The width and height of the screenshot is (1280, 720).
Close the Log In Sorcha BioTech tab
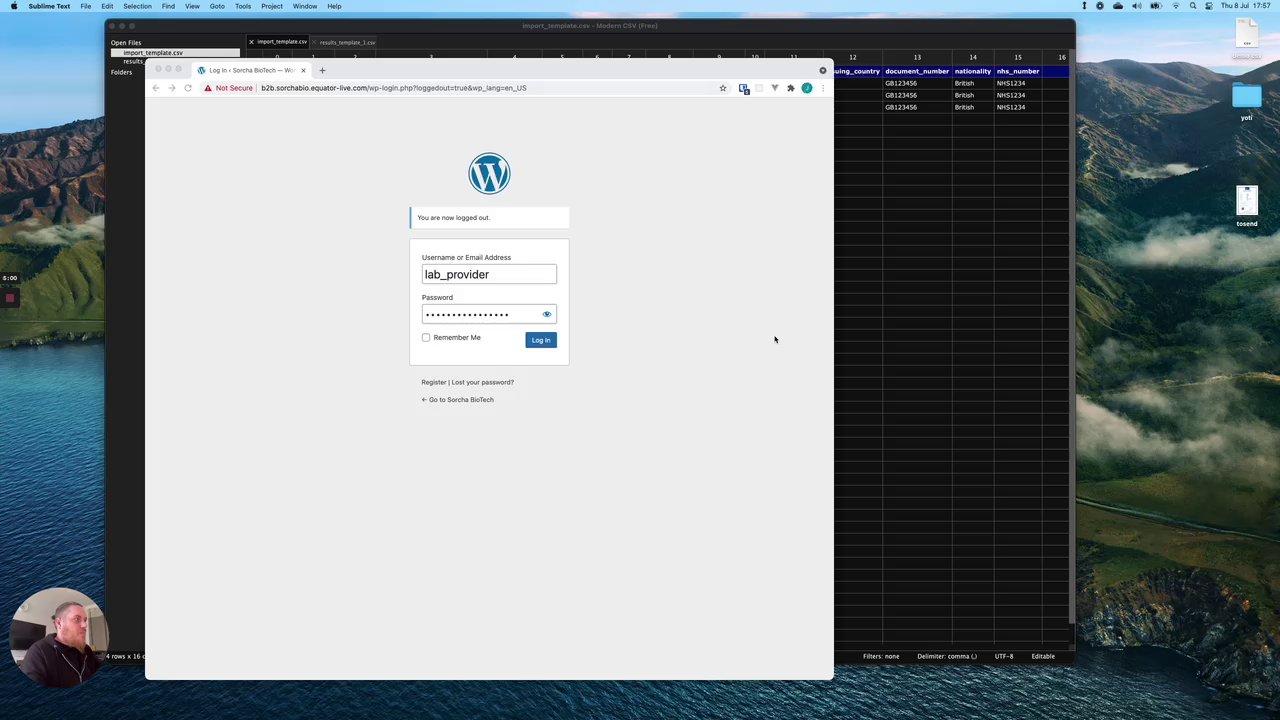[303, 70]
